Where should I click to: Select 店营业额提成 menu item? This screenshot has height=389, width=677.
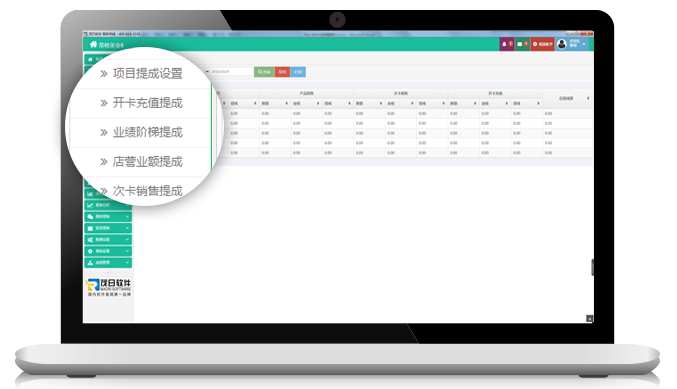pyautogui.click(x=148, y=161)
